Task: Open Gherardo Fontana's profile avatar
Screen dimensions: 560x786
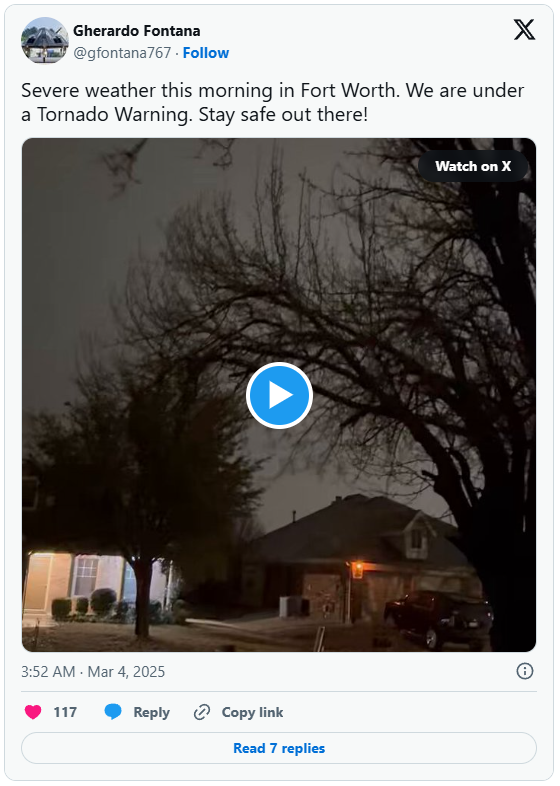Action: point(45,40)
